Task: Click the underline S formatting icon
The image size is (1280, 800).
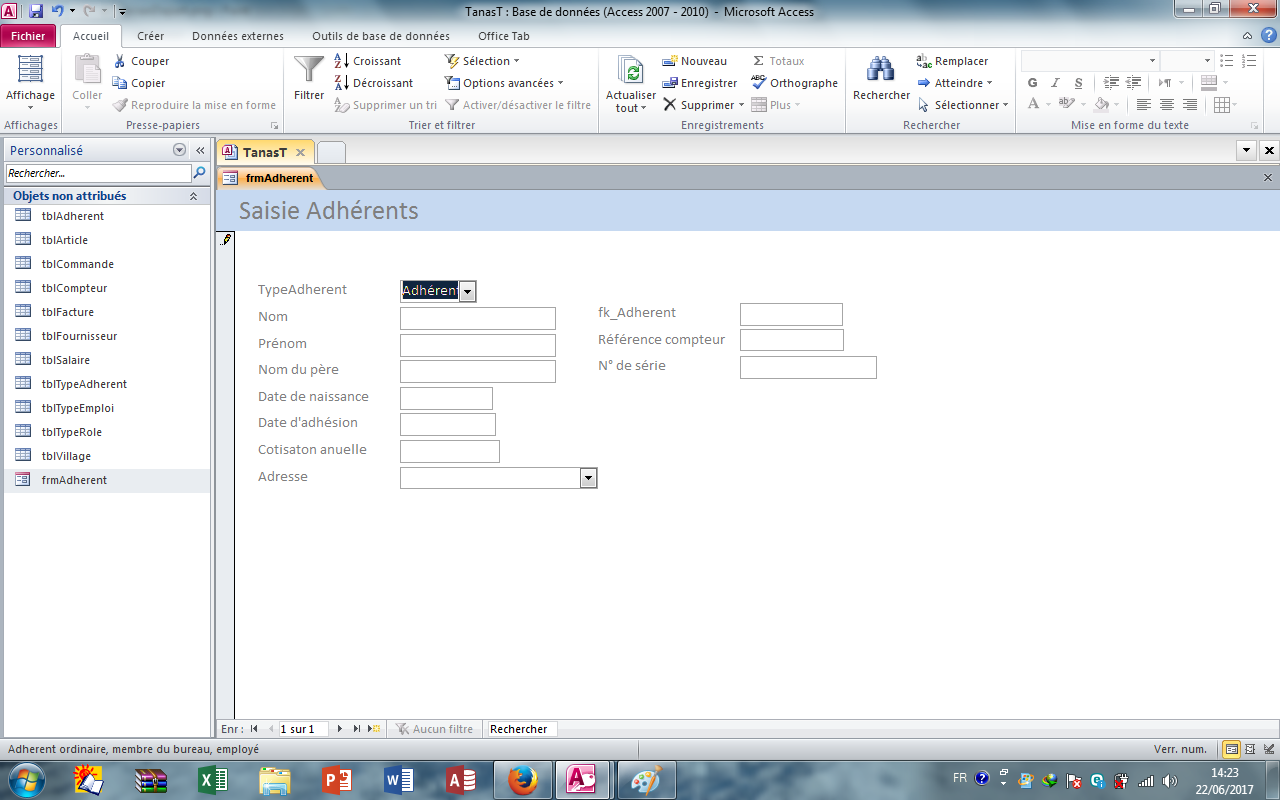Action: (1078, 83)
